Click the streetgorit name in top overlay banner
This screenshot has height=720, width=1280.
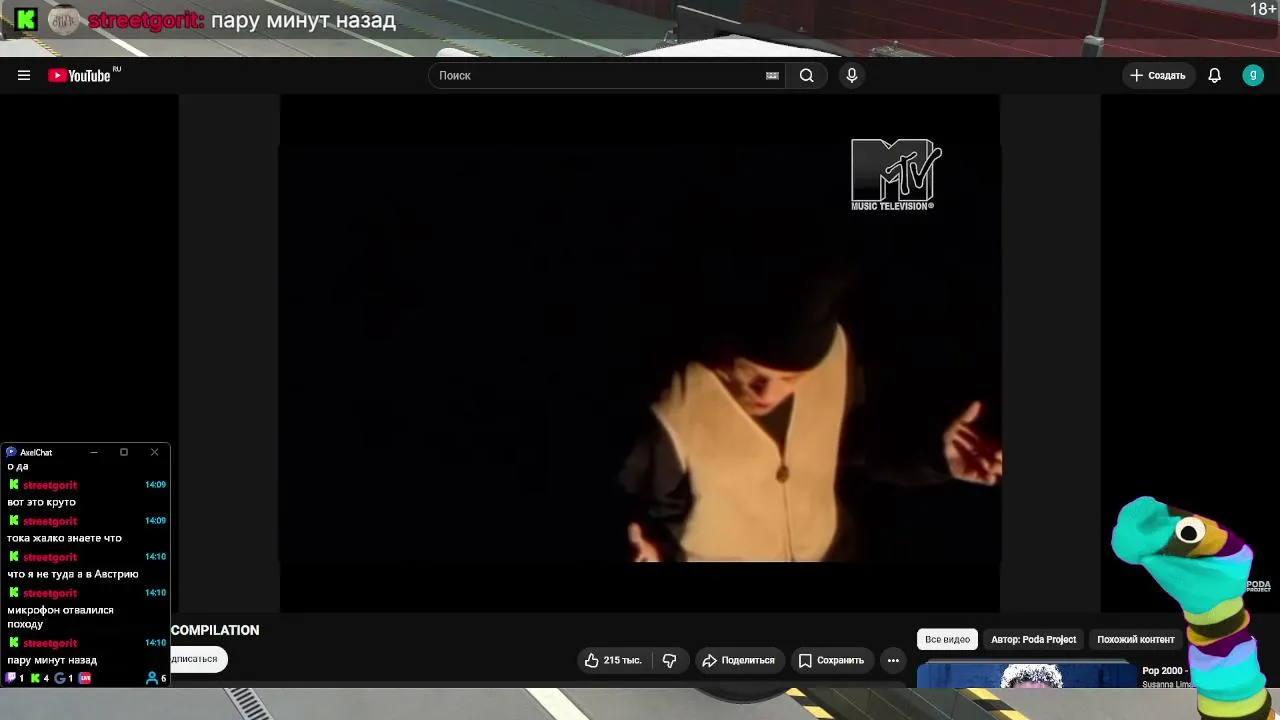146,20
